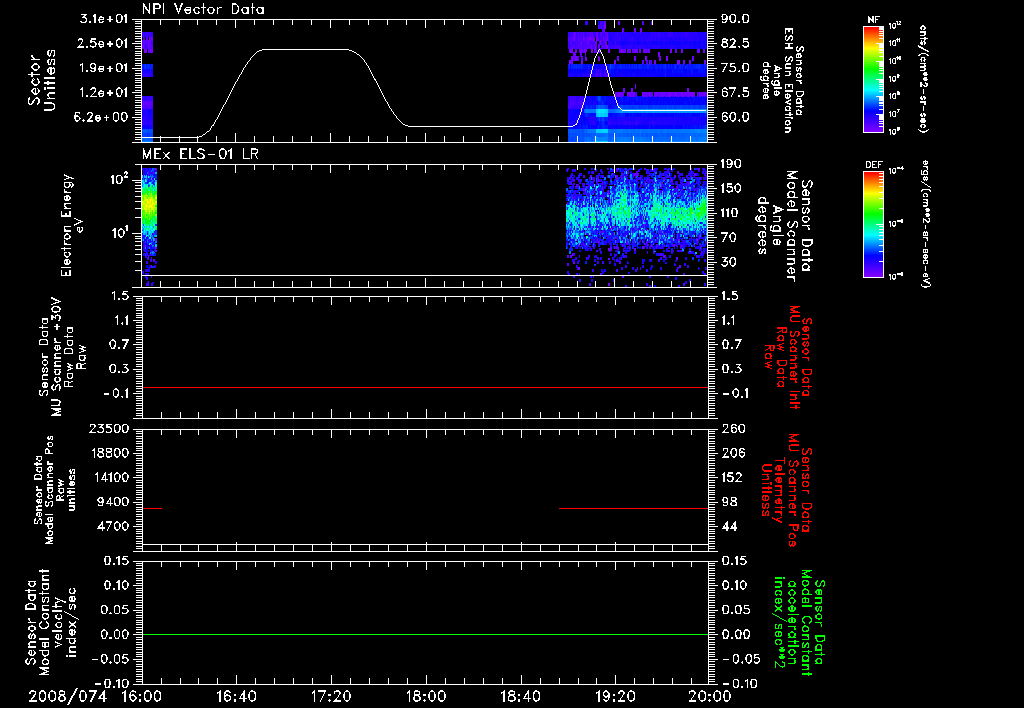Click the 20:00 time axis label
This screenshot has width=1024, height=708.
(710, 696)
